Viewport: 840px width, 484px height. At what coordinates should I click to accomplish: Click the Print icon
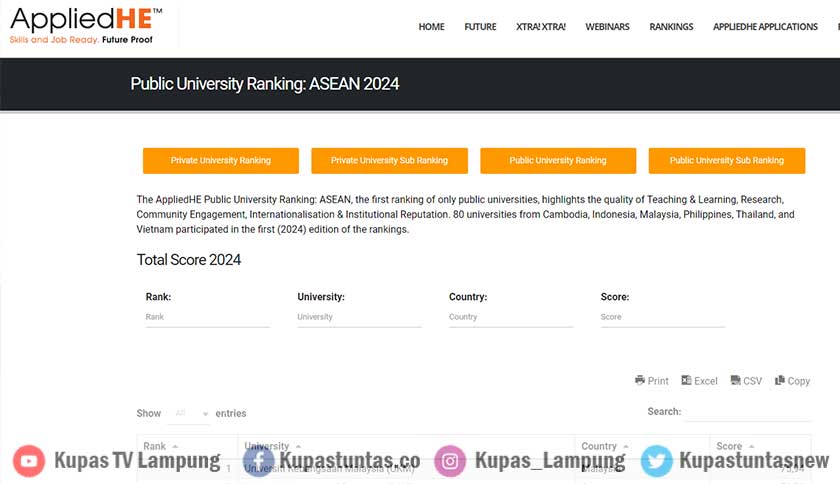pos(640,380)
